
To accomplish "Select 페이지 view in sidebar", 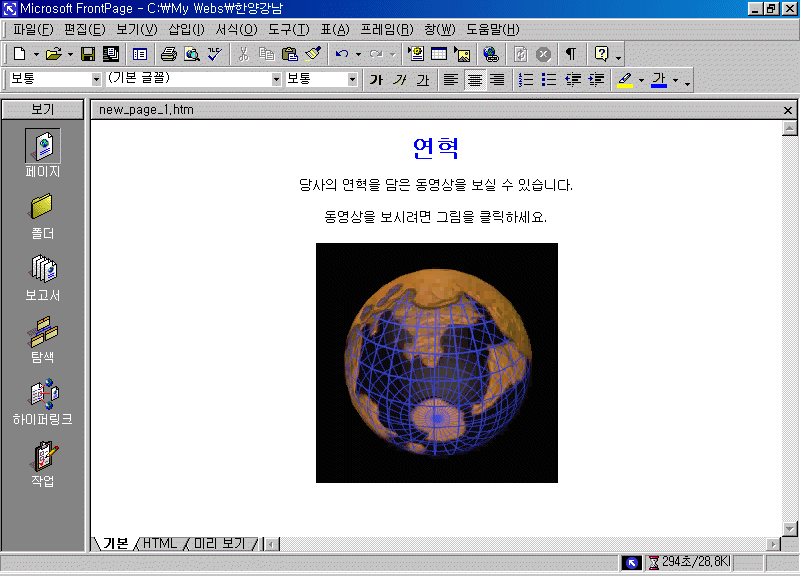I will 43,153.
